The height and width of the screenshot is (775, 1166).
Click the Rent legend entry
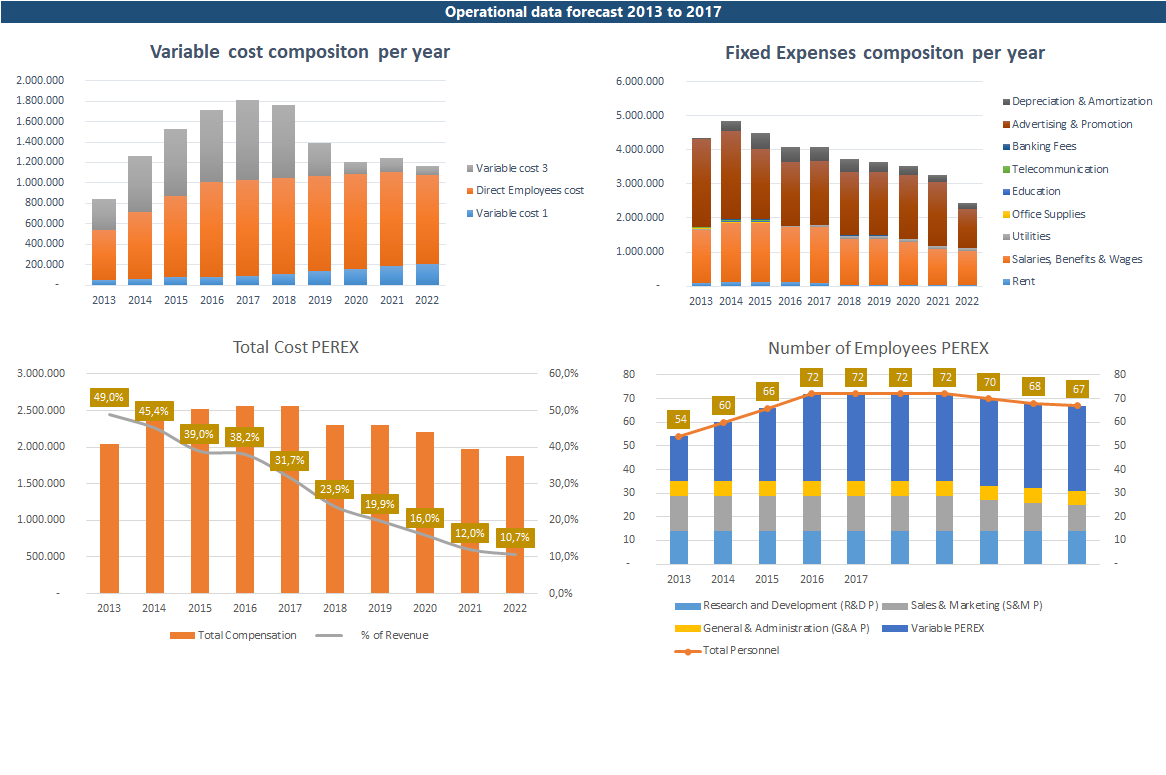click(x=1022, y=281)
